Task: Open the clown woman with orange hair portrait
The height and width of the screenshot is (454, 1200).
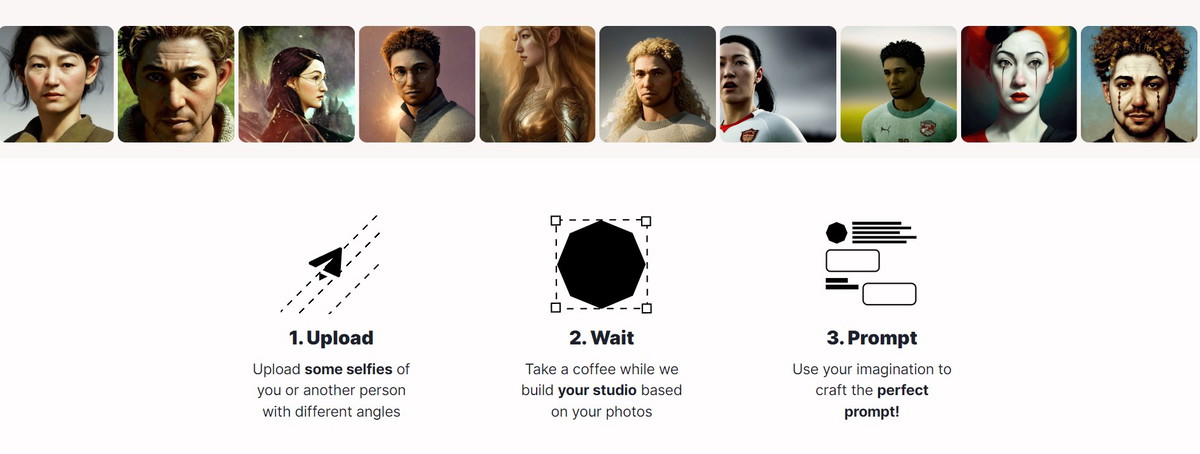Action: [1019, 84]
